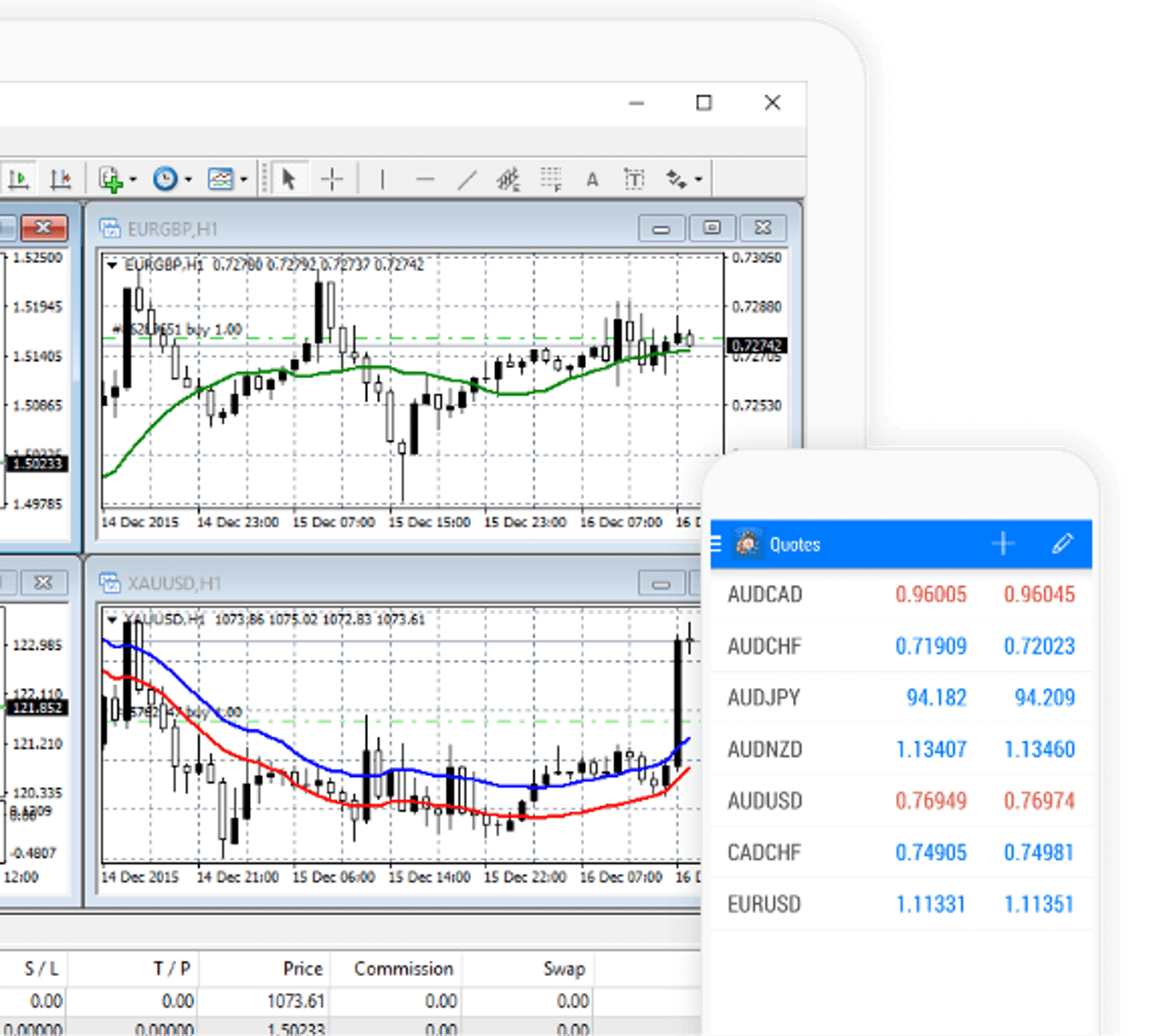The image size is (1163, 1036).
Task: Click the plus icon in Quotes header
Action: click(1003, 544)
